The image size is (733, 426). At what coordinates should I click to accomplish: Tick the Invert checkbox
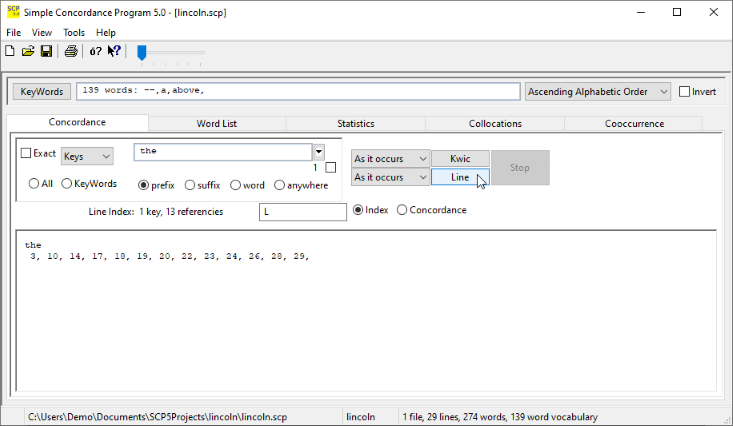(x=685, y=92)
